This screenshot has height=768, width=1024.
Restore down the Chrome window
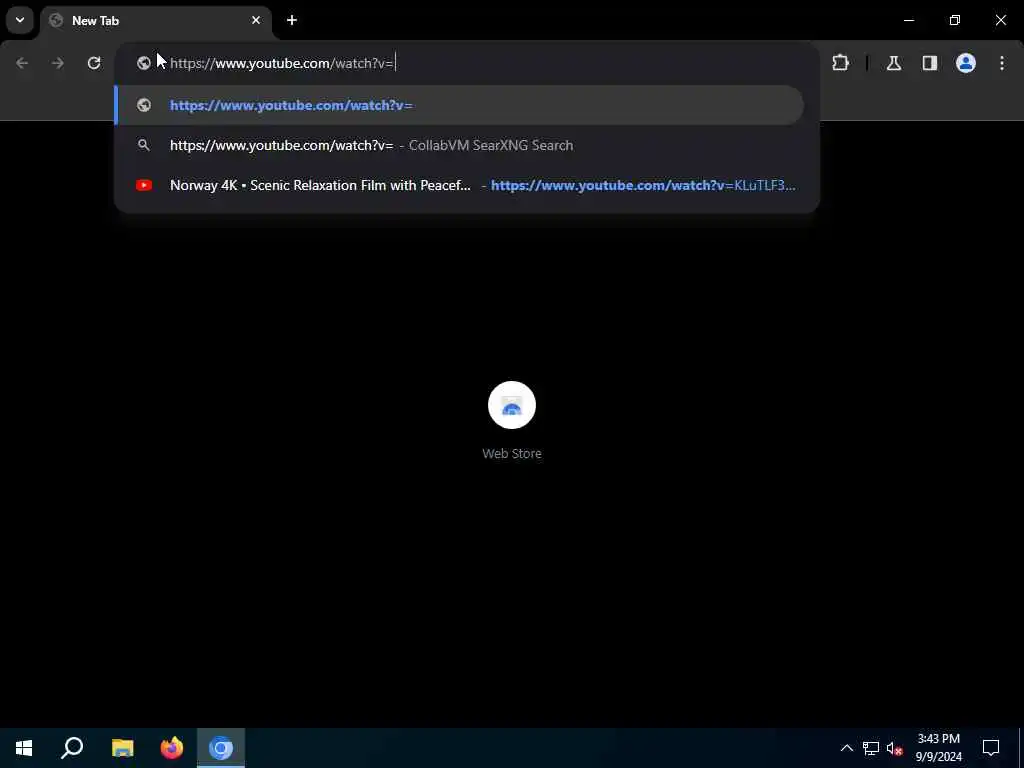[x=955, y=20]
